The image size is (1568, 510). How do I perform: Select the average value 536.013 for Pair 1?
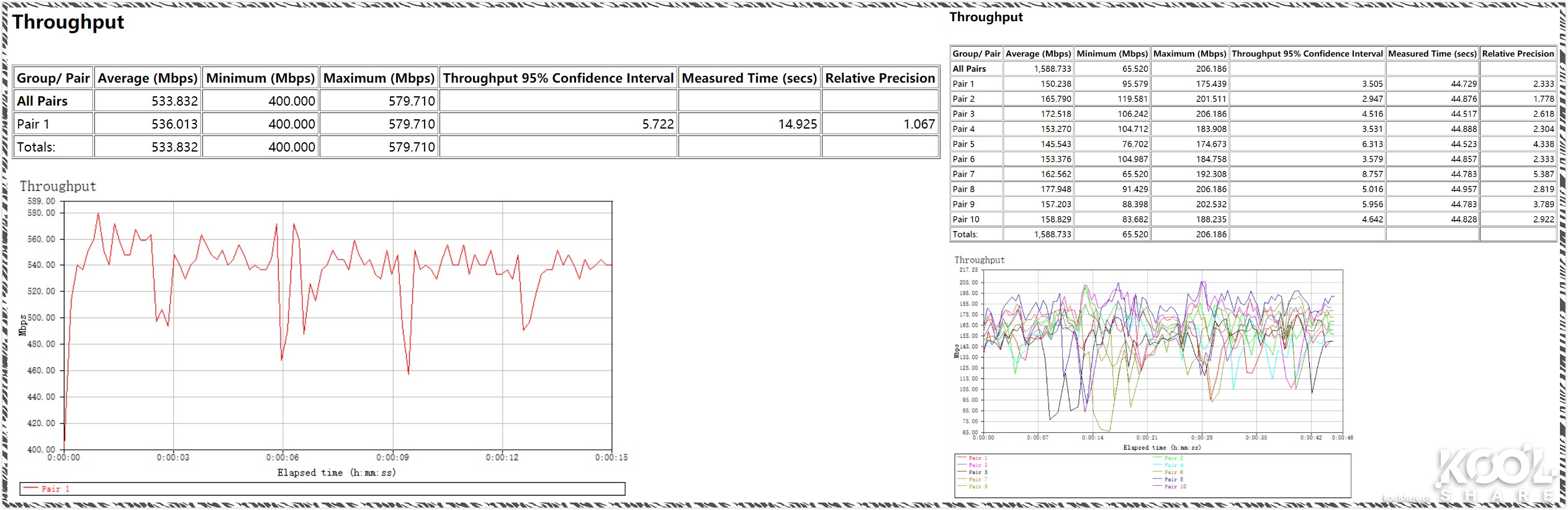click(174, 124)
